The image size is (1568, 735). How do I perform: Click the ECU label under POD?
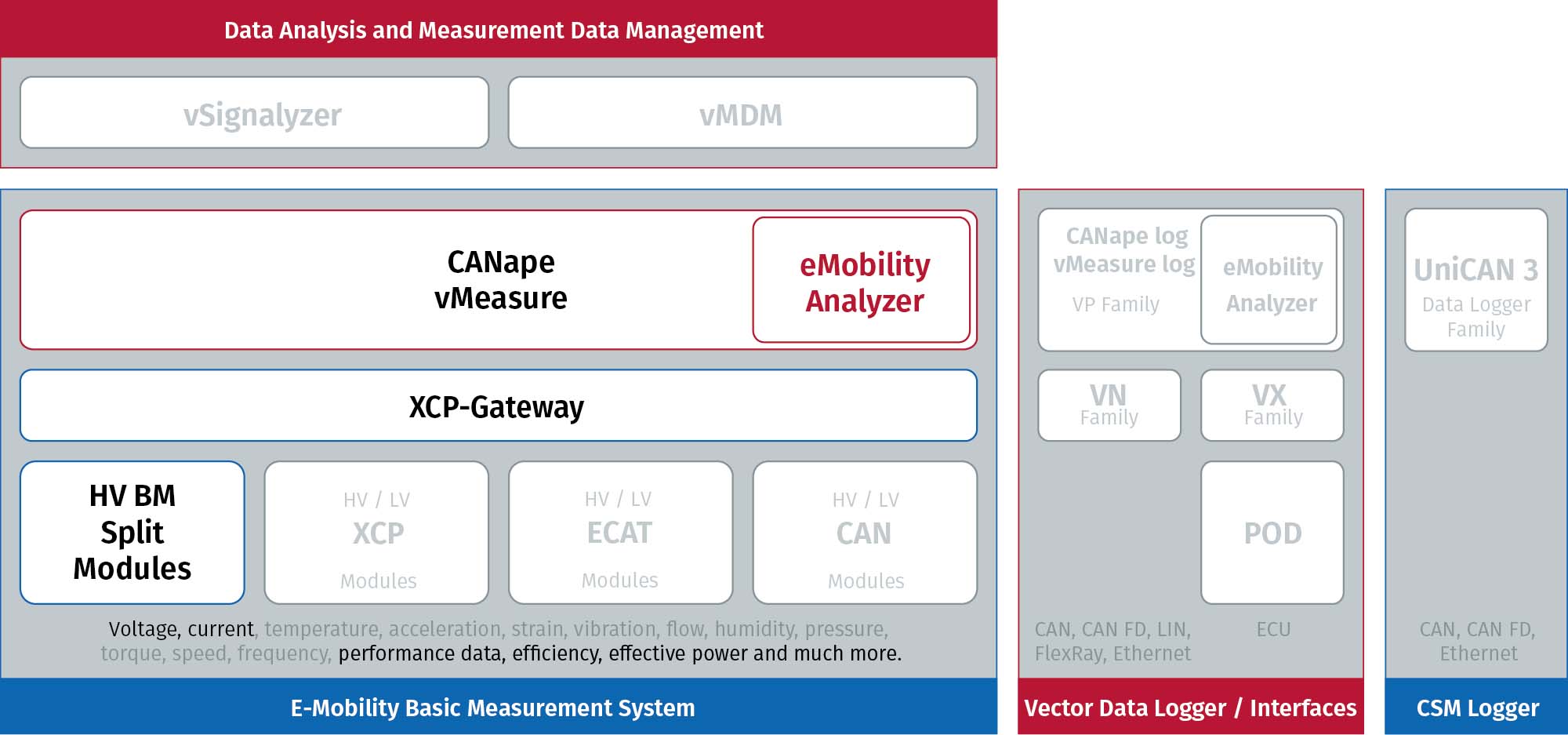(x=1272, y=629)
